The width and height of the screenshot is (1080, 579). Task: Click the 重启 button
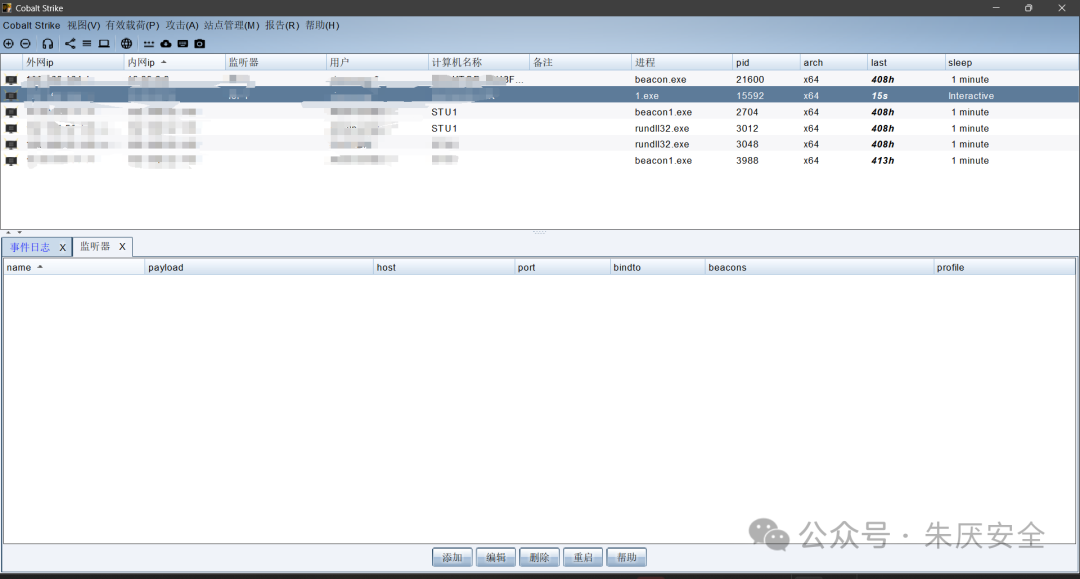(x=583, y=557)
